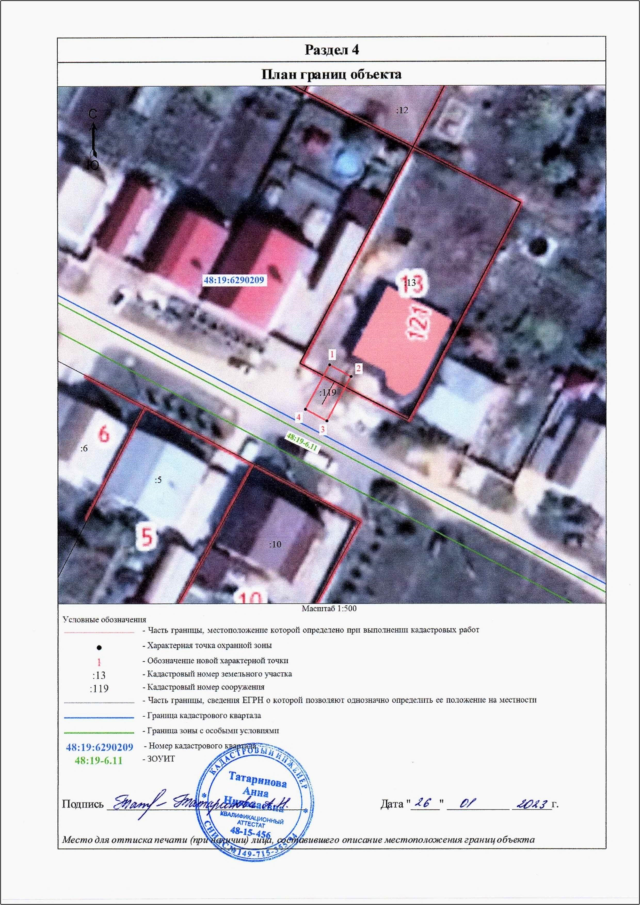Image resolution: width=640 pixels, height=905 pixels.
Task: Click the blue line sample for cadastral quarter boundary
Action: (x=98, y=717)
